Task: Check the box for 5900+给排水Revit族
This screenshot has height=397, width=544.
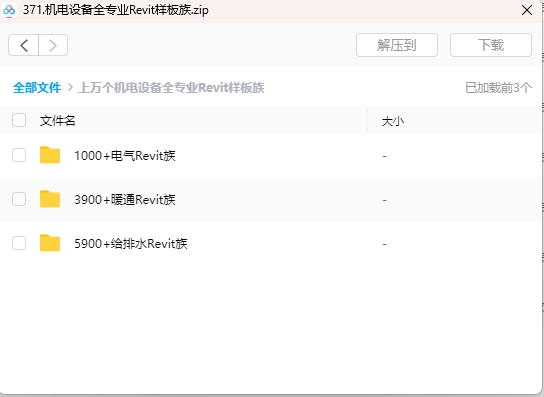Action: point(19,243)
